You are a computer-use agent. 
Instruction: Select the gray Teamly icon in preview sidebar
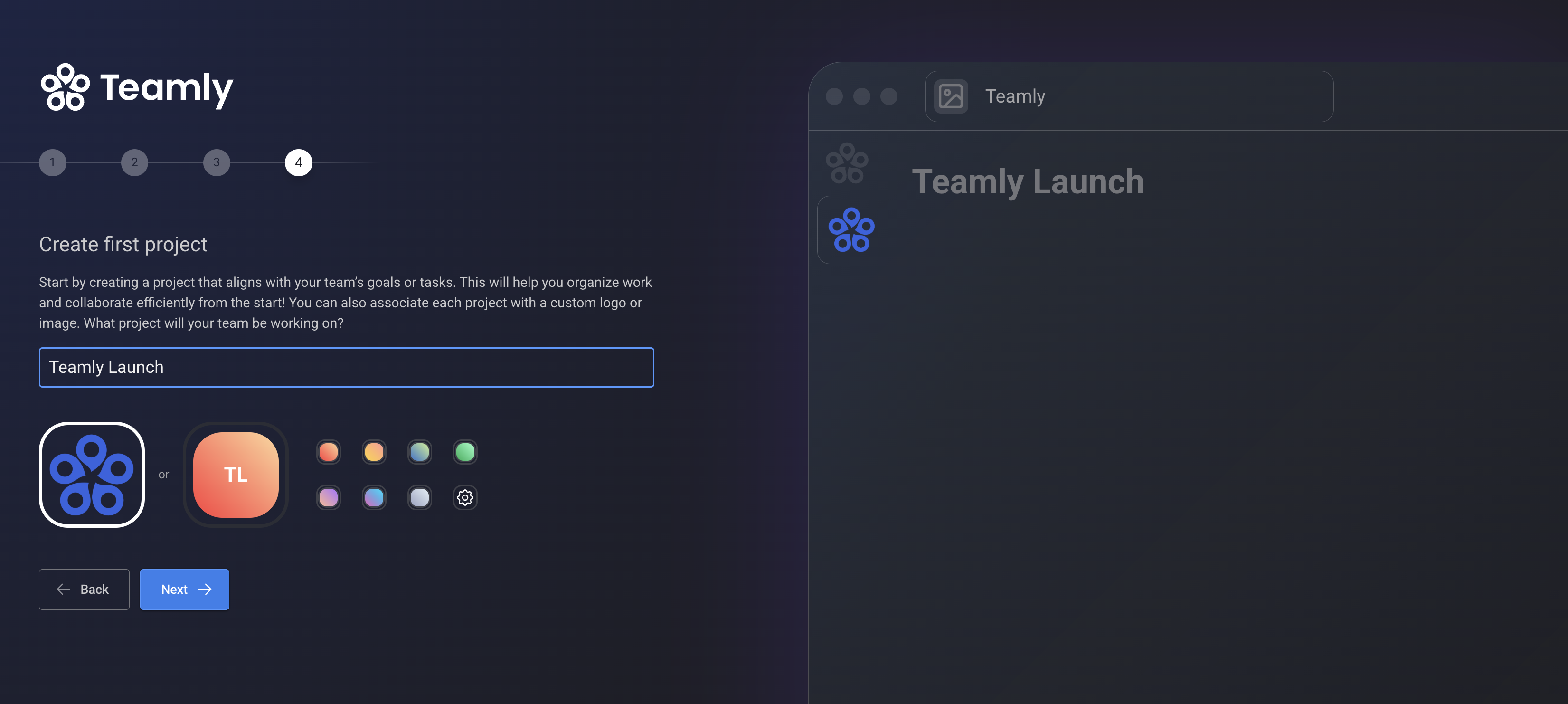tap(847, 162)
